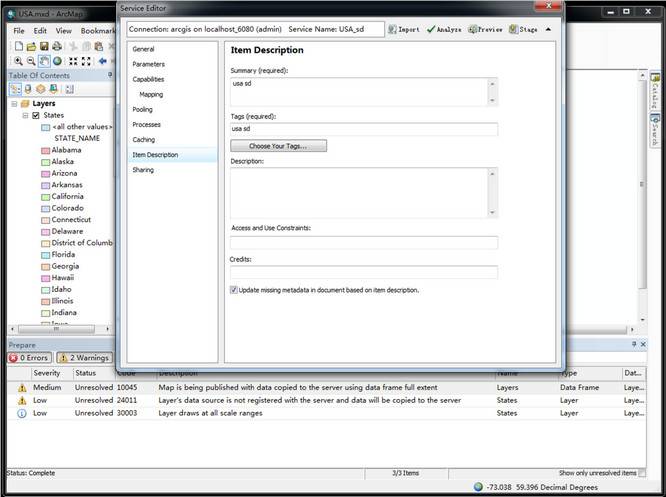Collapse the Layers data frame node

coord(14,104)
